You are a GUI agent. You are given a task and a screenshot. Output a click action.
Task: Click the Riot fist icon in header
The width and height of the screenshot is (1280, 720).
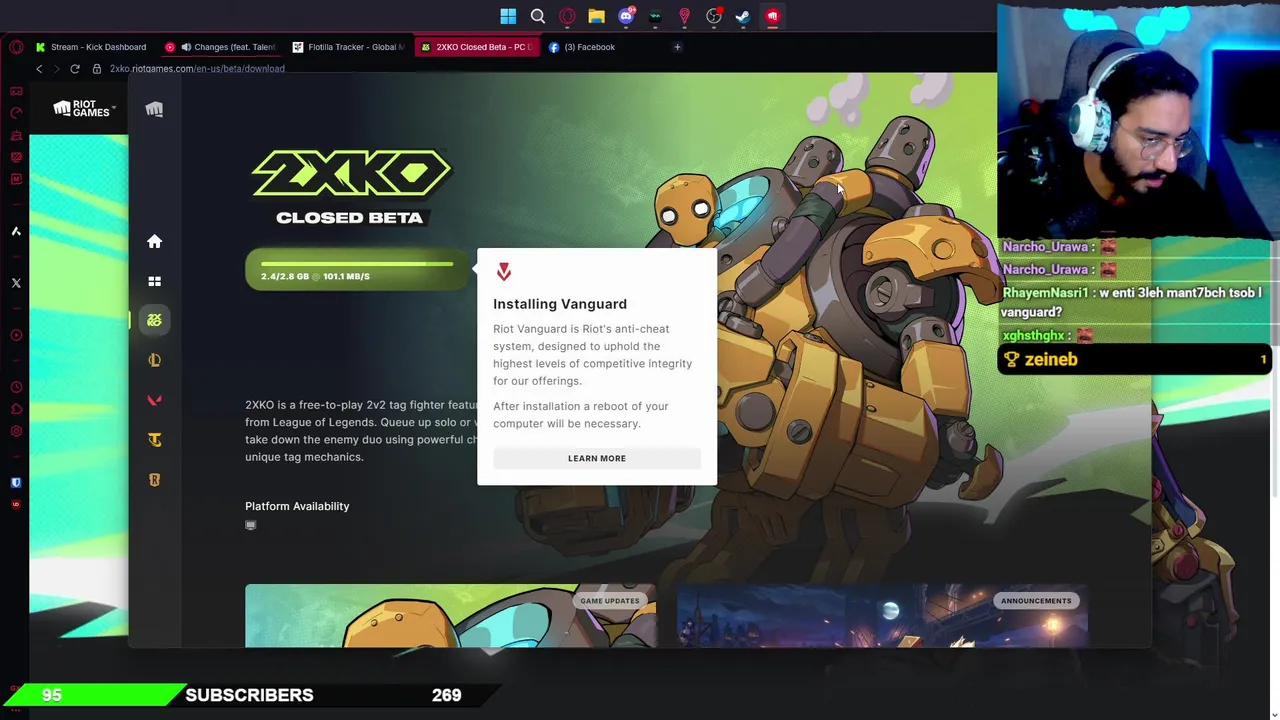click(x=154, y=109)
